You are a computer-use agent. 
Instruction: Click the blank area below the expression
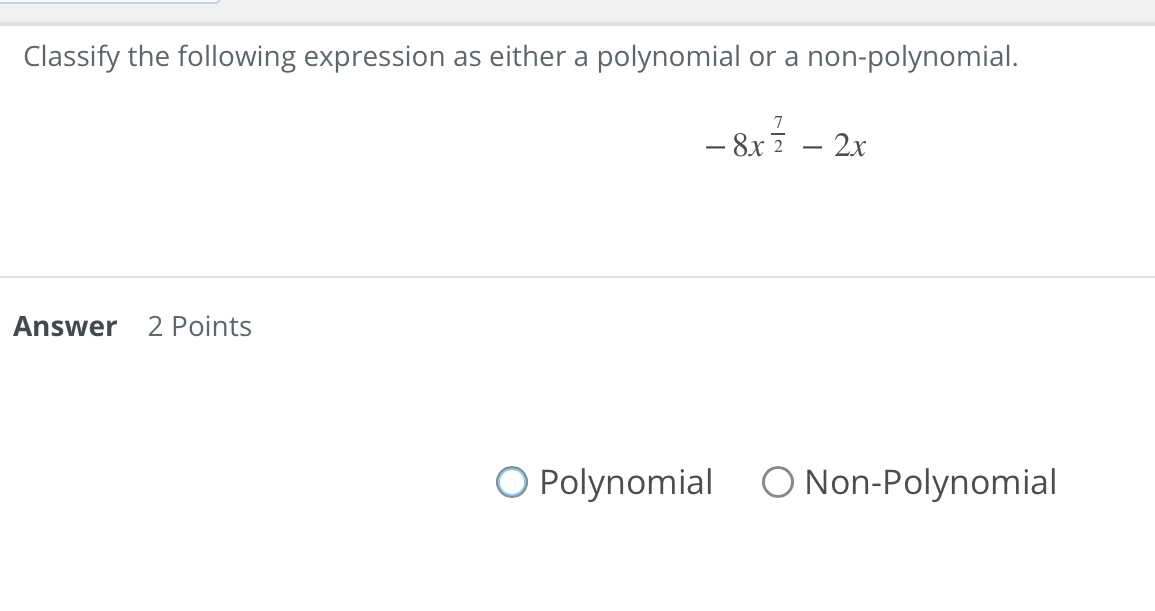(577, 225)
